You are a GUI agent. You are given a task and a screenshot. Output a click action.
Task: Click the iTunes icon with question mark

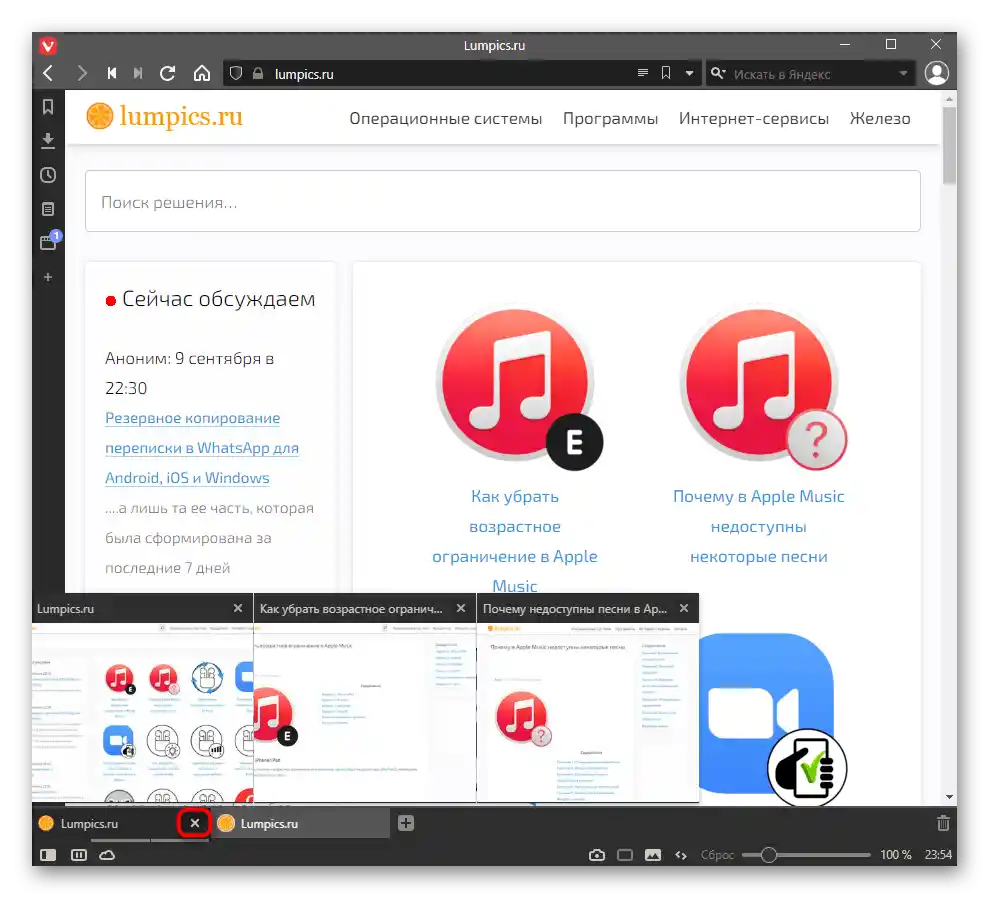[762, 388]
